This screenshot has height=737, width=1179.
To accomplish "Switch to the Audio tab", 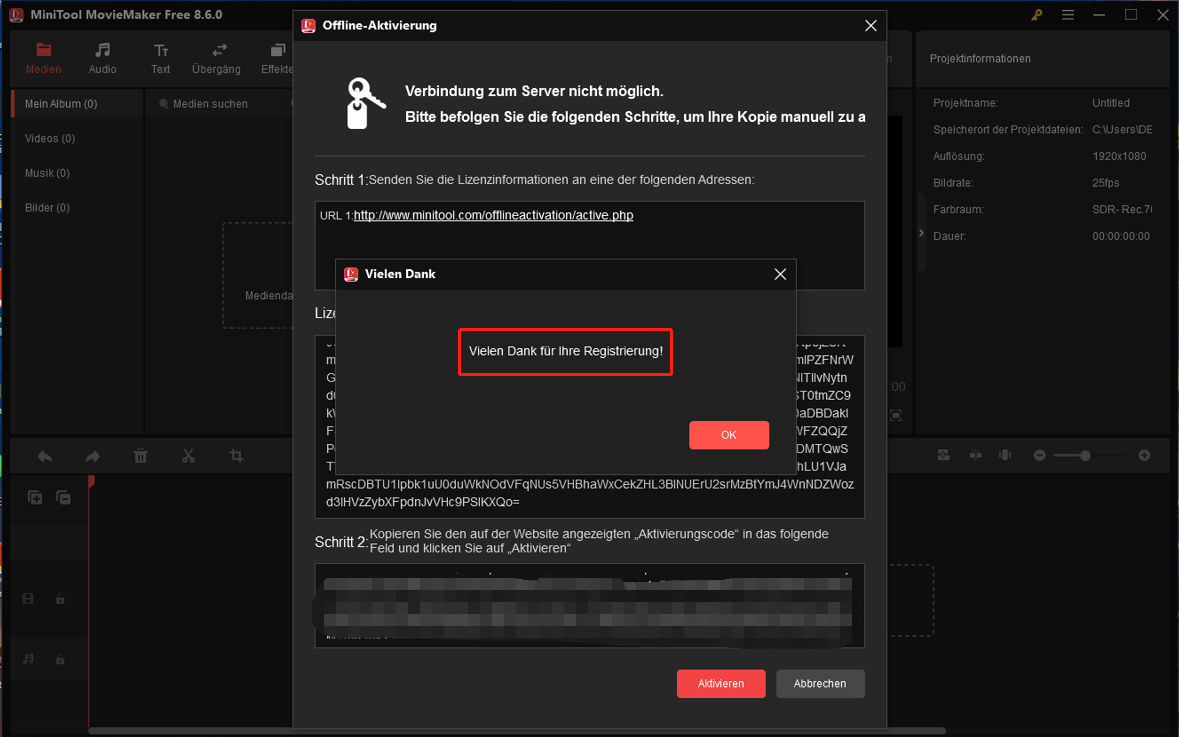I will (102, 58).
